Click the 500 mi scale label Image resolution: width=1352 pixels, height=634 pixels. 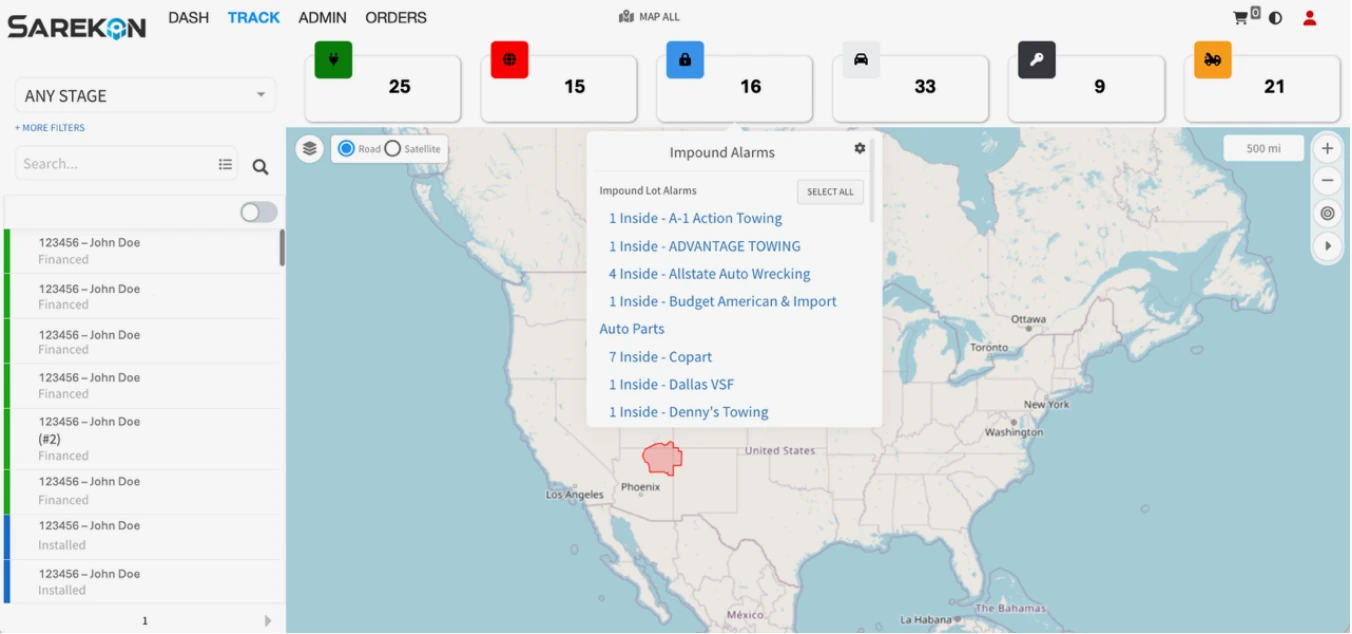pyautogui.click(x=1263, y=149)
